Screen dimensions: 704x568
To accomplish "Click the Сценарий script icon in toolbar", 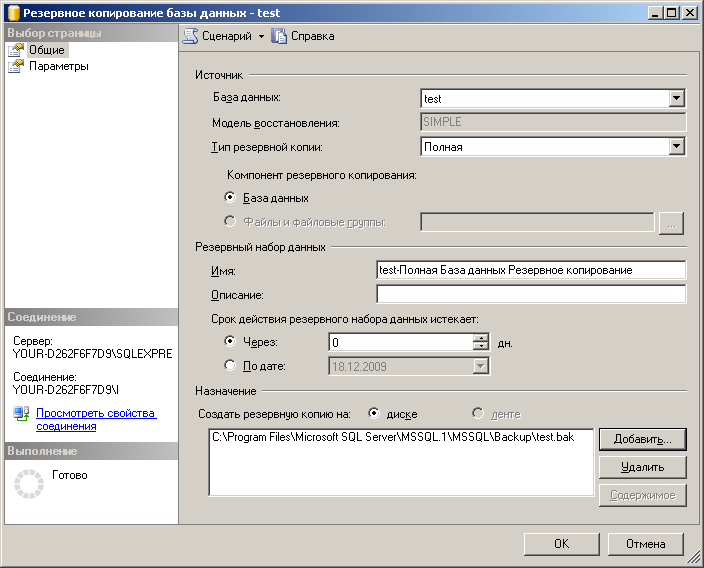I will [x=190, y=36].
